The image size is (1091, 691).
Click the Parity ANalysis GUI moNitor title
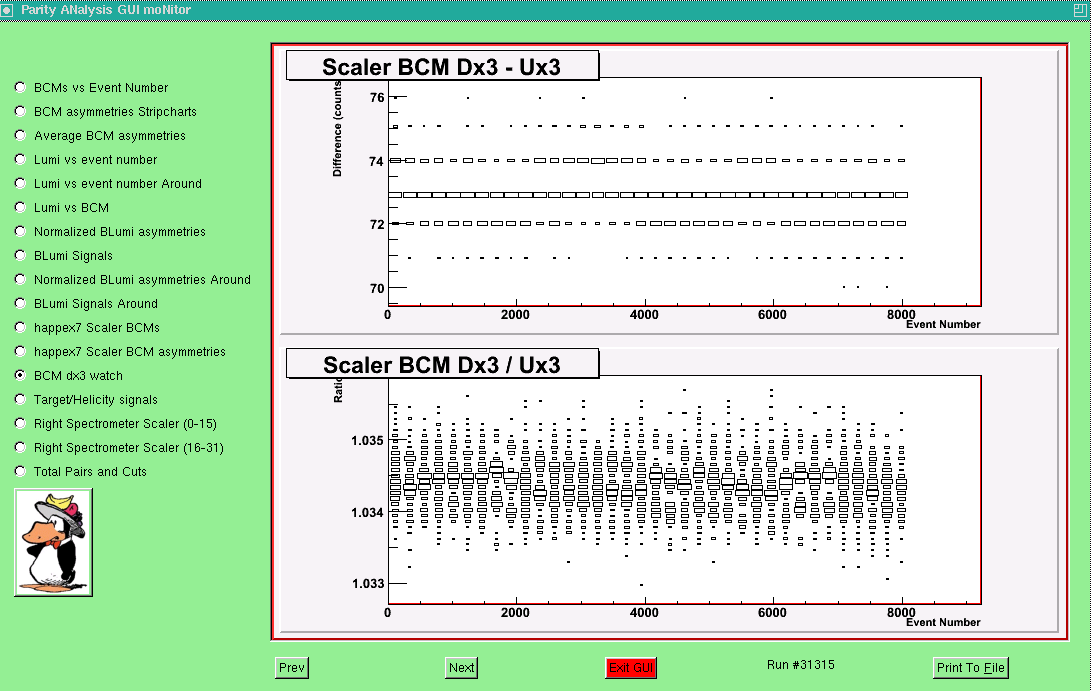[x=106, y=10]
